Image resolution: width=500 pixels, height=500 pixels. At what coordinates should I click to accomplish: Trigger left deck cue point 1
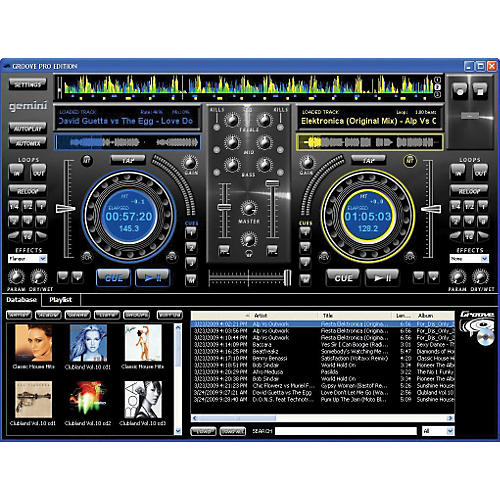click(x=191, y=232)
